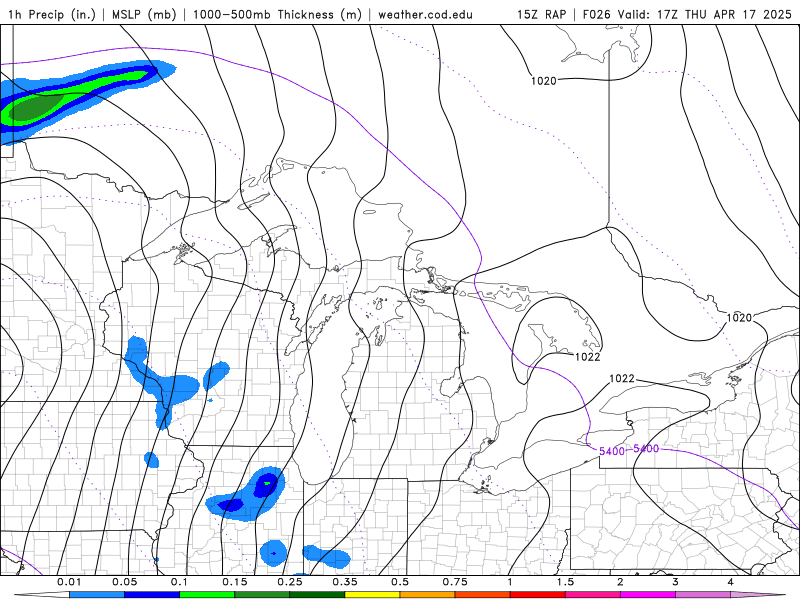Click the dark green 0.25 legend swatch
Viewport: 800px width, 600px height.
tap(317, 595)
